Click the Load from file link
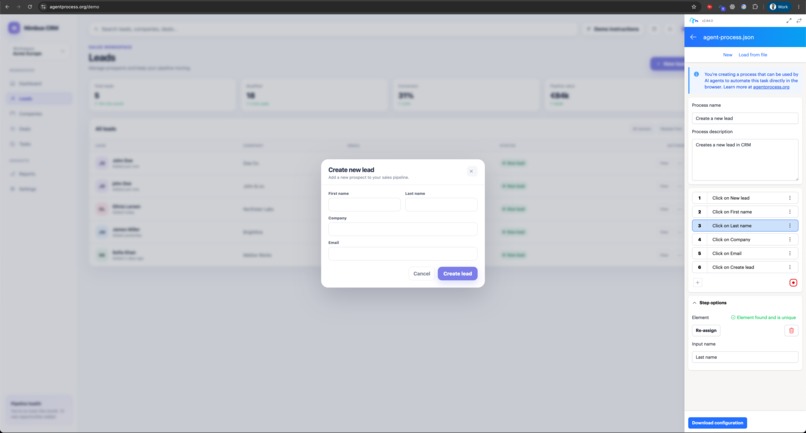This screenshot has height=433, width=806. pyautogui.click(x=753, y=55)
